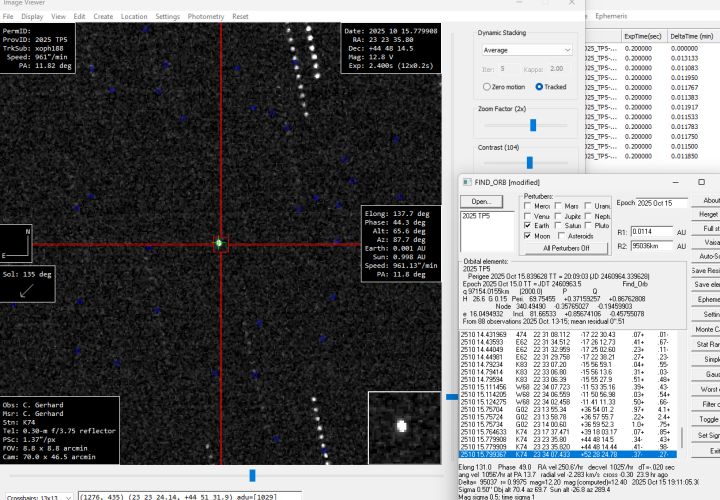Viewport: 720px width, 500px height.
Task: Click the solar direction arrow indicator
Action: (25, 290)
